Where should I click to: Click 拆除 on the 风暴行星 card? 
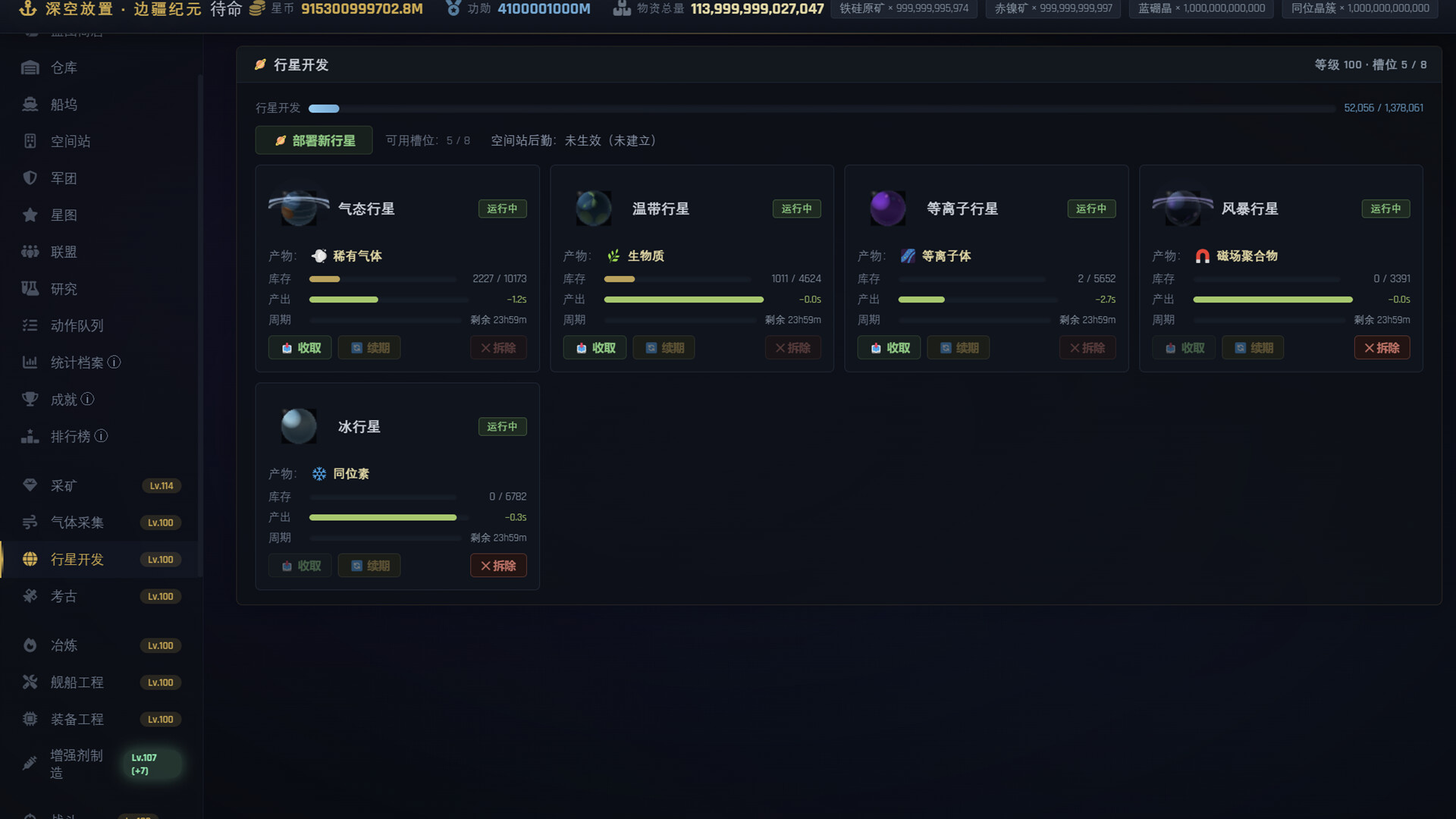pyautogui.click(x=1382, y=348)
